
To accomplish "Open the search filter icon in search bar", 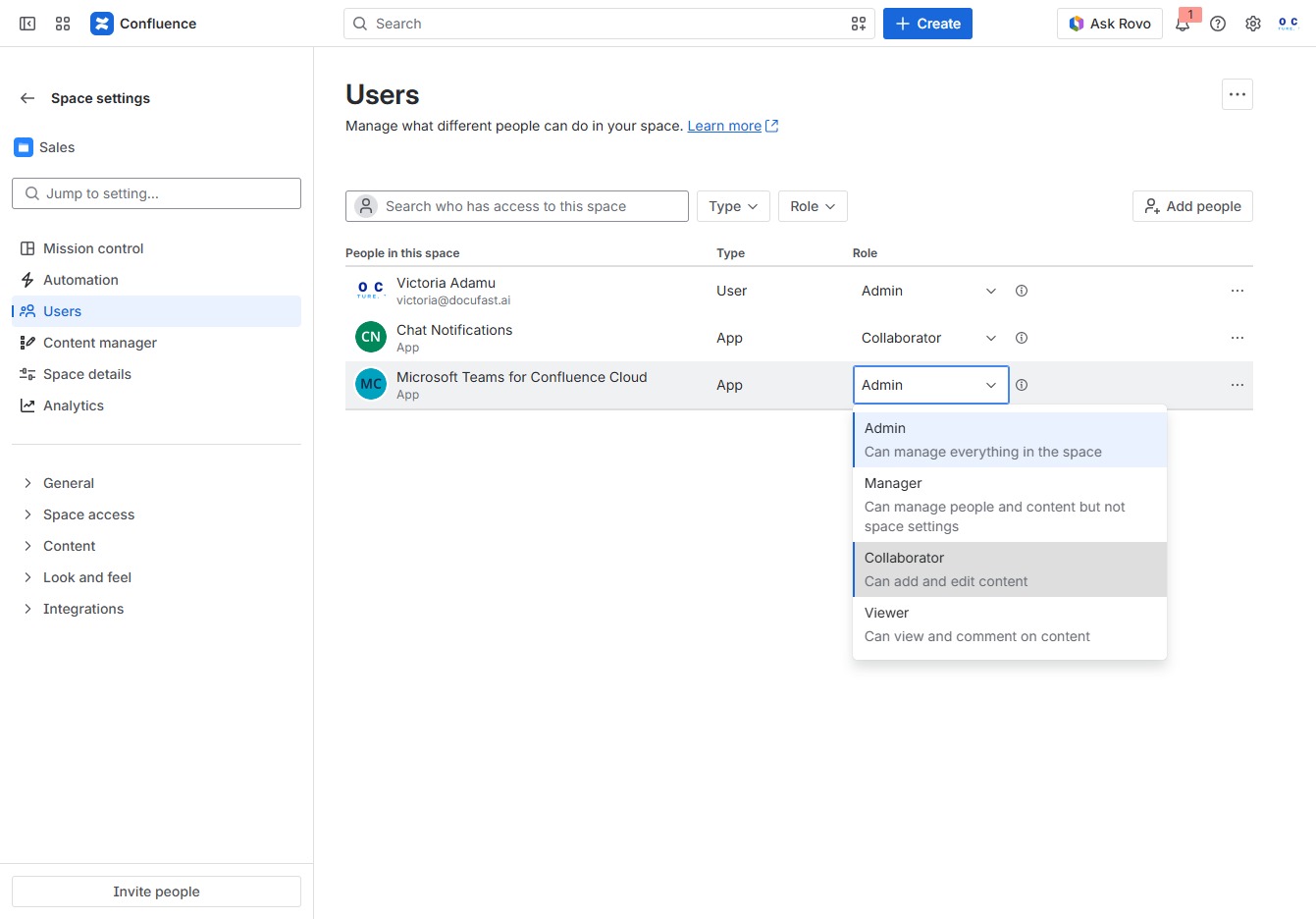I will [x=859, y=24].
